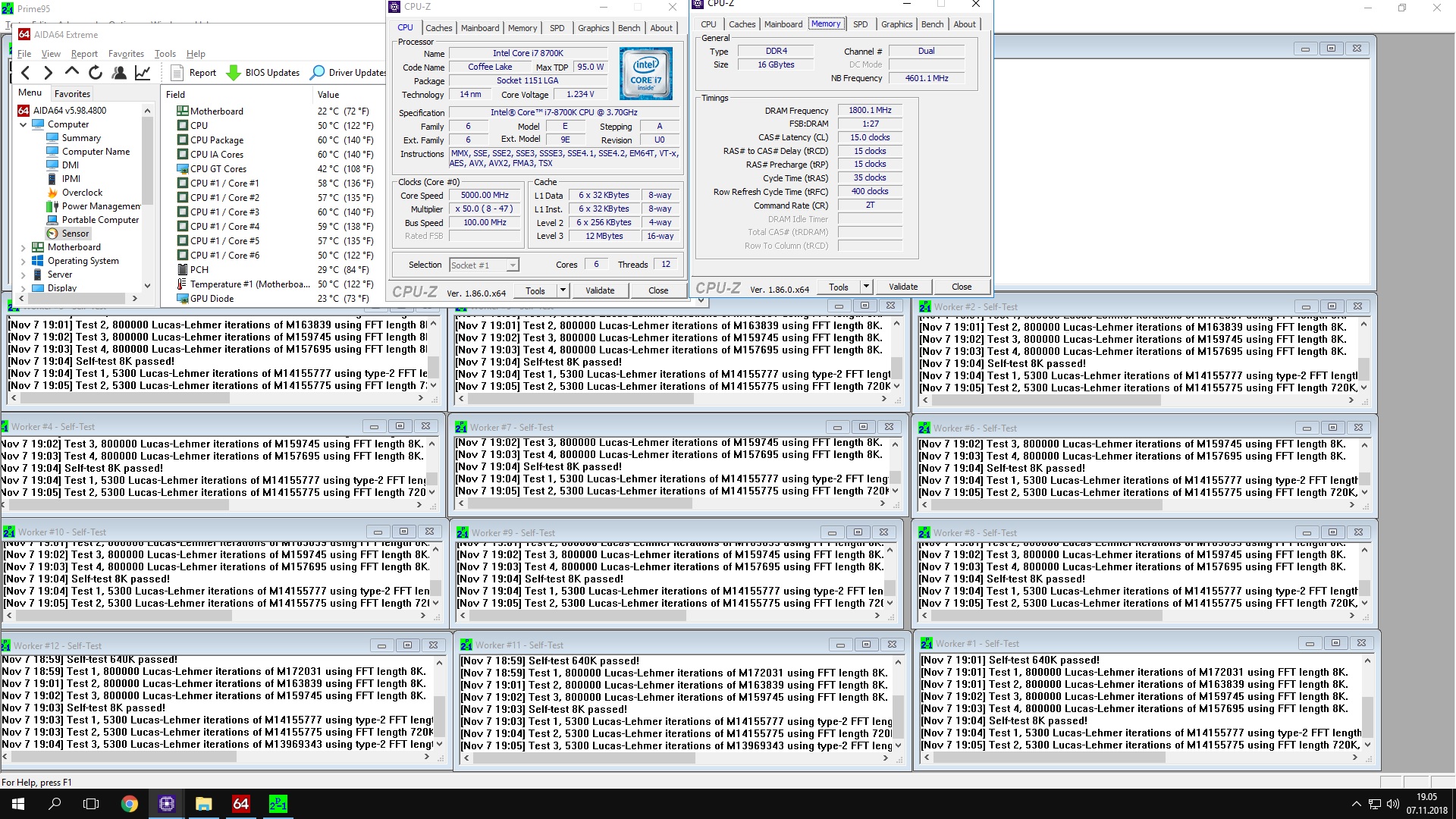Click the Worker #9 Self-Test title icon
This screenshot has width=1456, height=819.
463,533
